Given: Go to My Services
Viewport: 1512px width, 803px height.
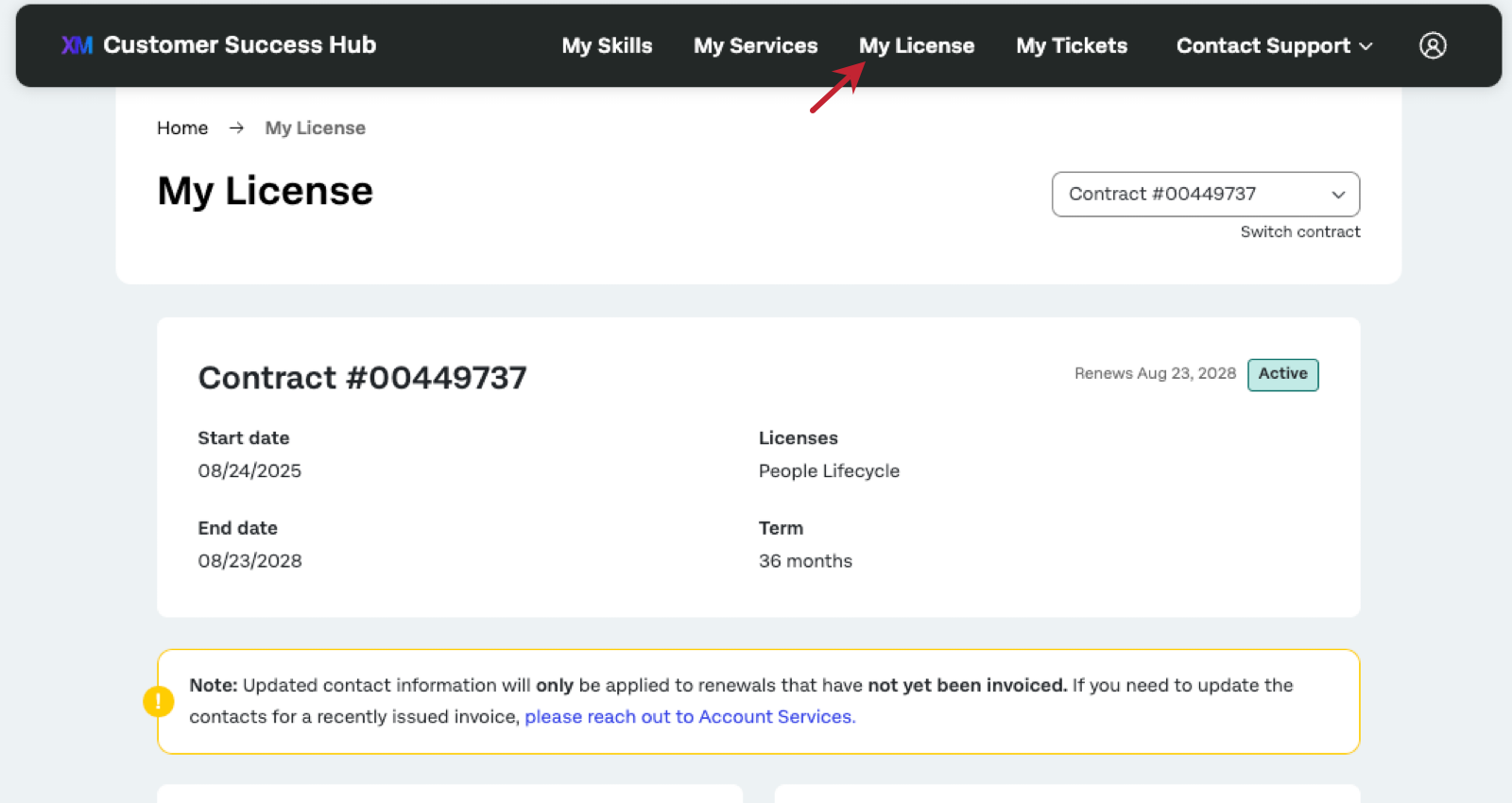Looking at the screenshot, I should pyautogui.click(x=755, y=45).
